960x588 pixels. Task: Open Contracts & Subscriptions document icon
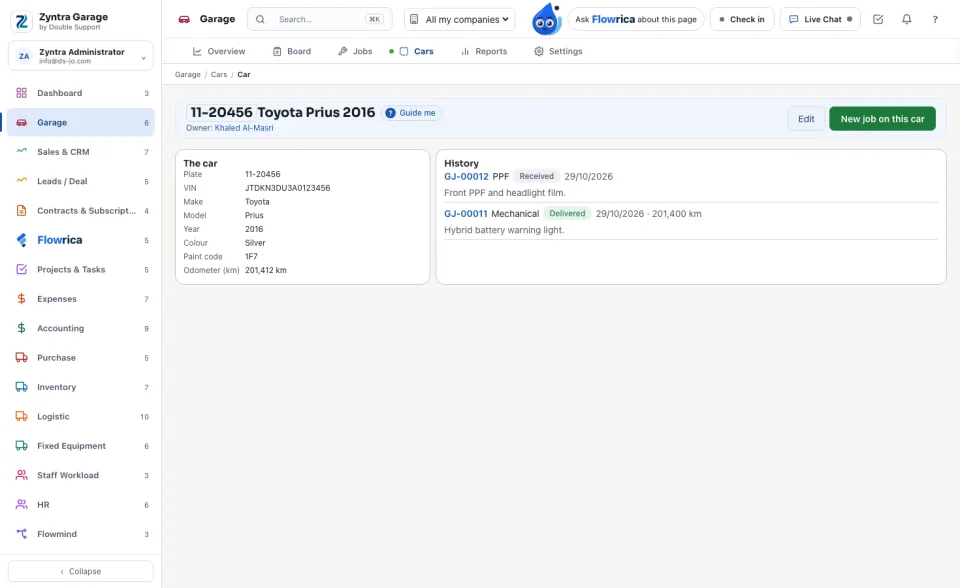(x=21, y=211)
